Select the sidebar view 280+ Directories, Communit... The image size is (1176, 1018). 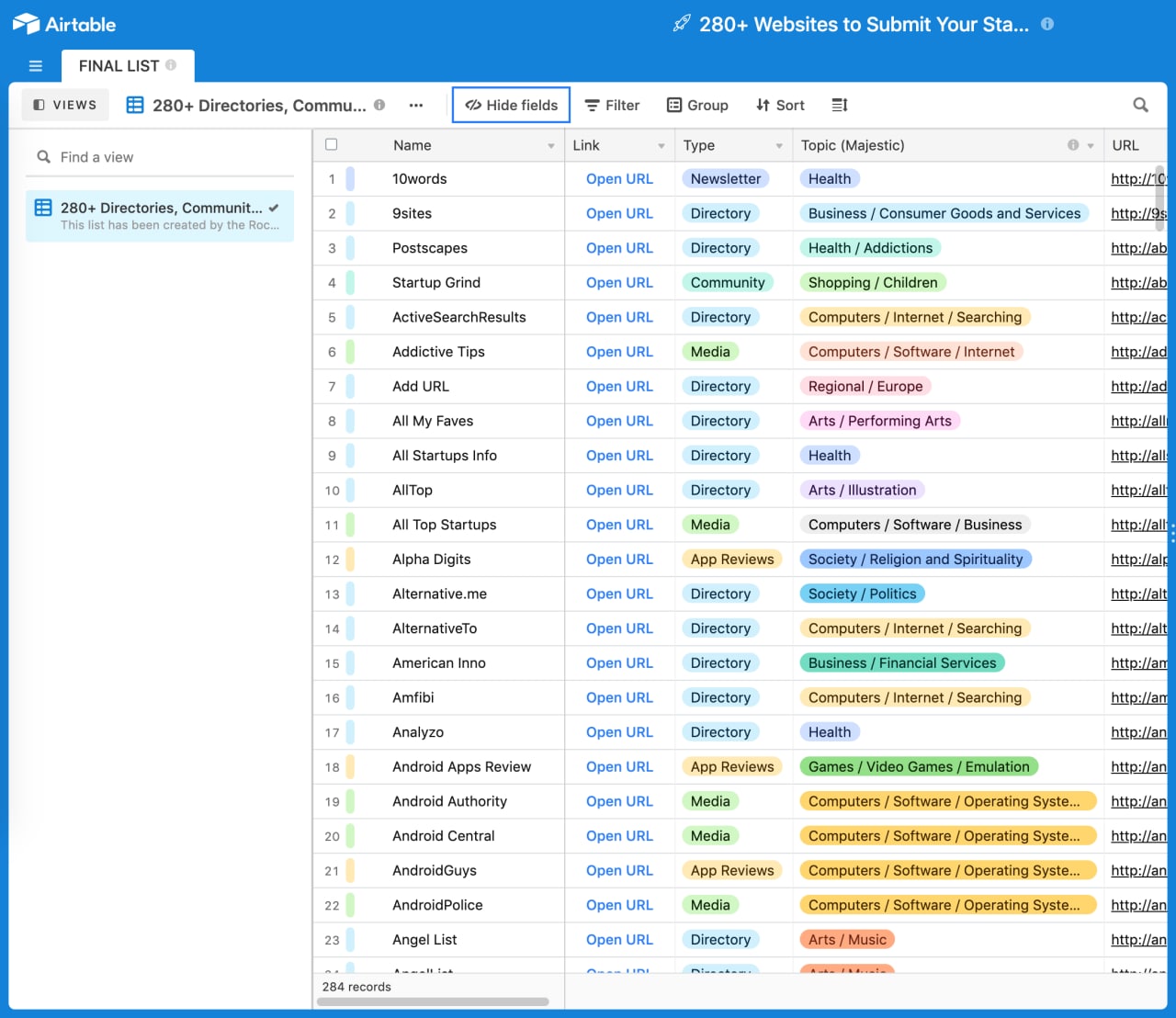(x=160, y=216)
